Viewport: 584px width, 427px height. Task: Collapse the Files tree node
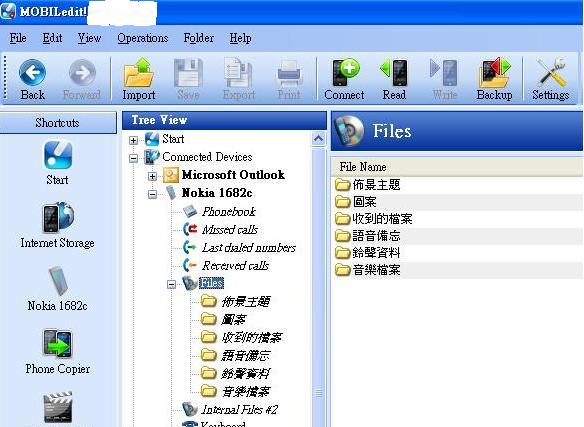tap(171, 285)
